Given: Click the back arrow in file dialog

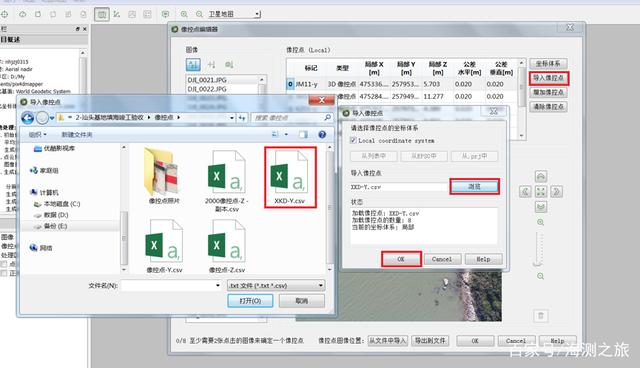Looking at the screenshot, I should click(x=27, y=118).
